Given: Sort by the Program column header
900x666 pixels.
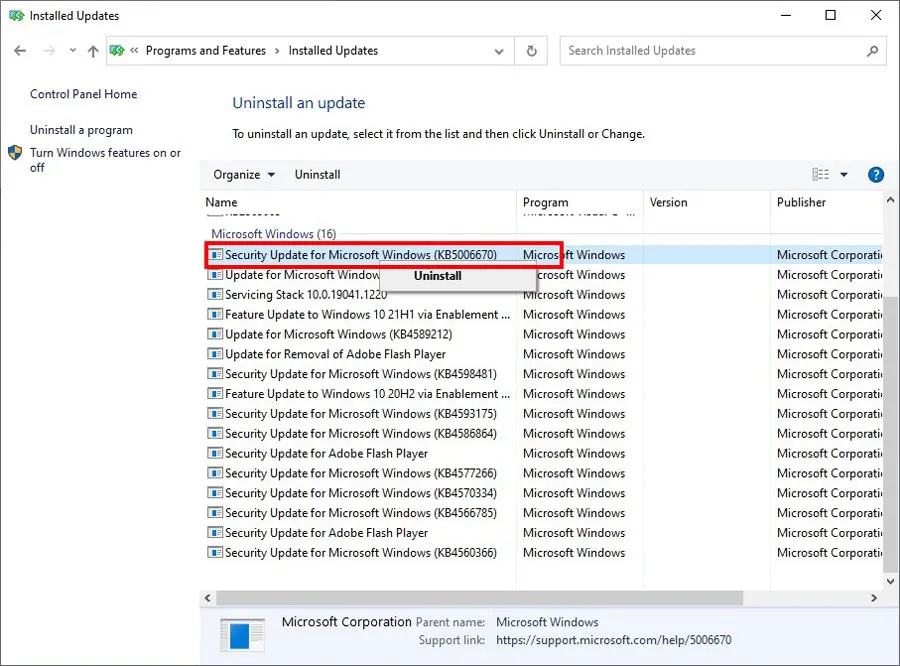Looking at the screenshot, I should [x=580, y=202].
